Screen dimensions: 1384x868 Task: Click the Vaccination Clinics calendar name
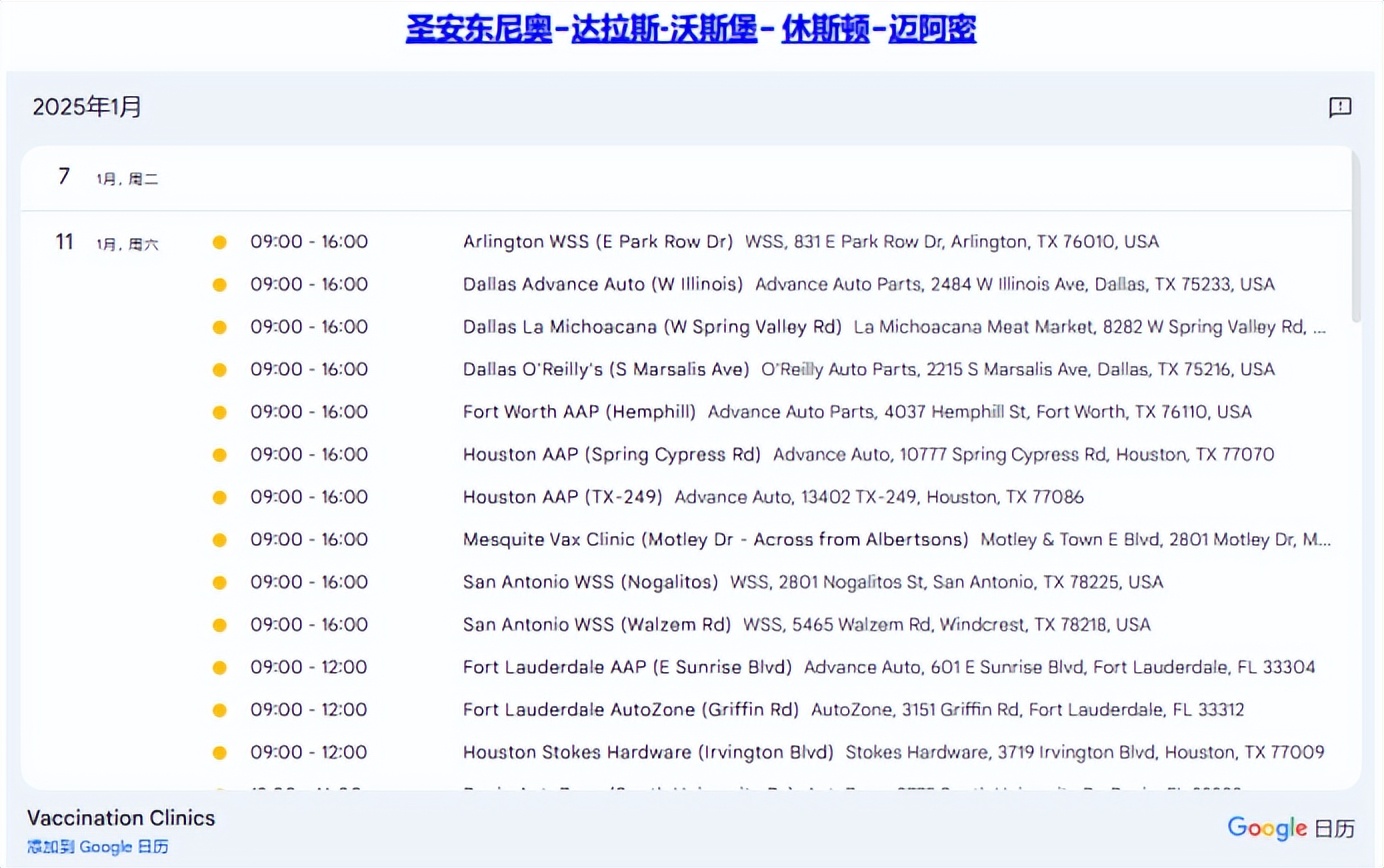point(121,818)
